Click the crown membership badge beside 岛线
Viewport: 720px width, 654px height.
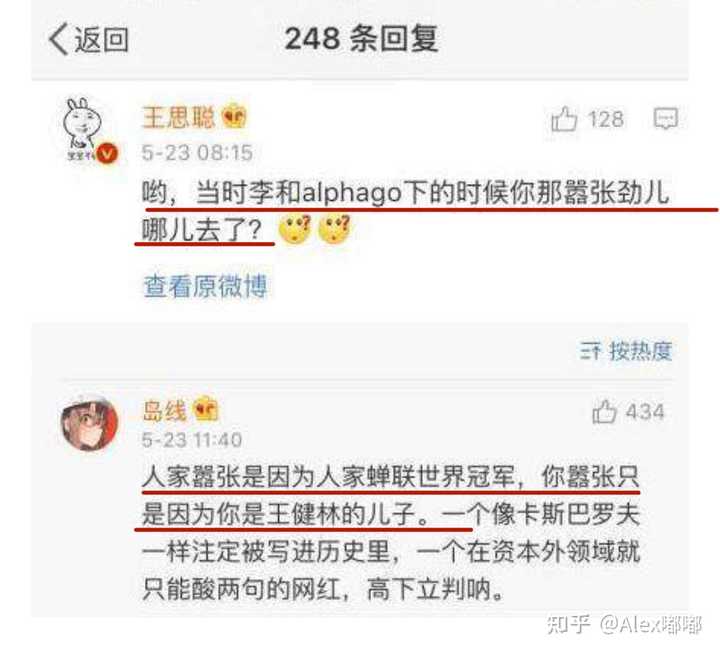coord(205,409)
